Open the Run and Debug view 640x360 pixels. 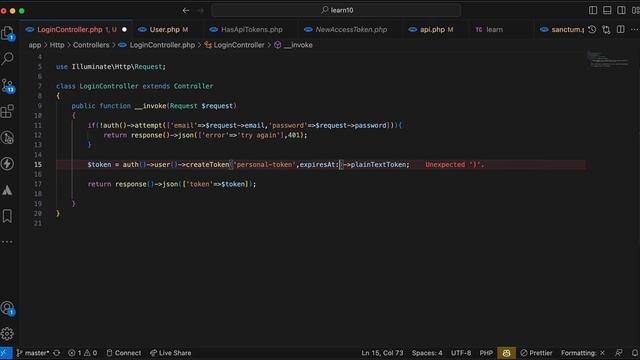[x=7, y=138]
